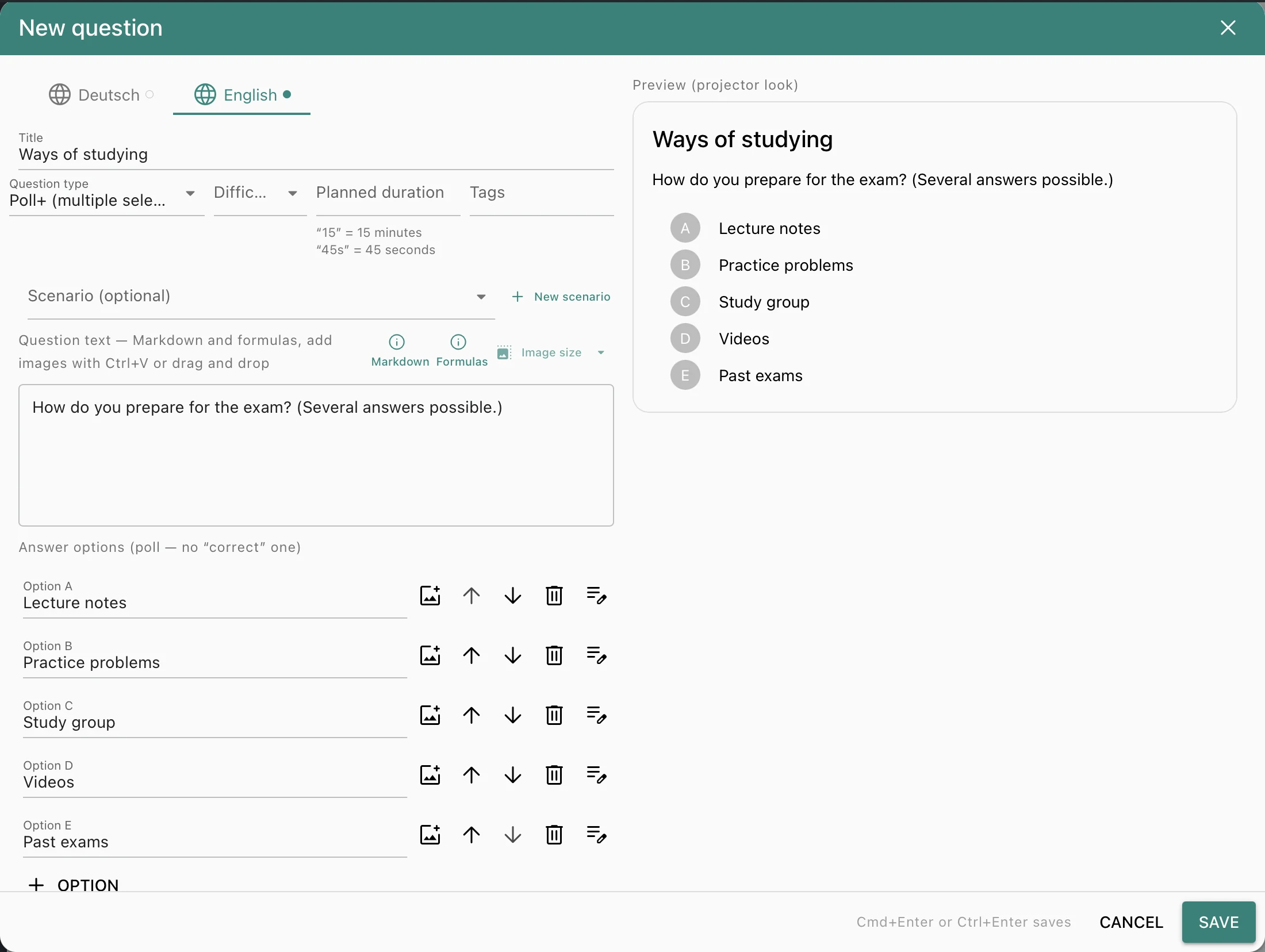Open the Question type dropdown
The image size is (1265, 952).
107,195
